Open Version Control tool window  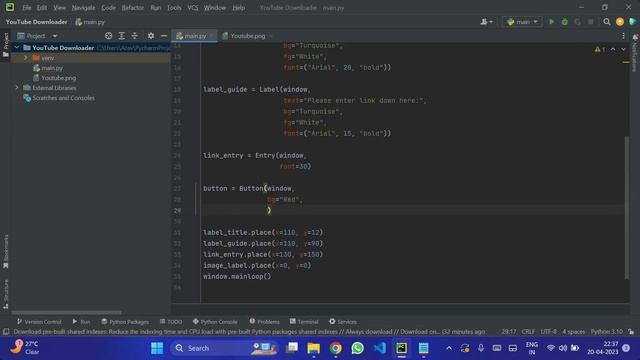point(39,322)
